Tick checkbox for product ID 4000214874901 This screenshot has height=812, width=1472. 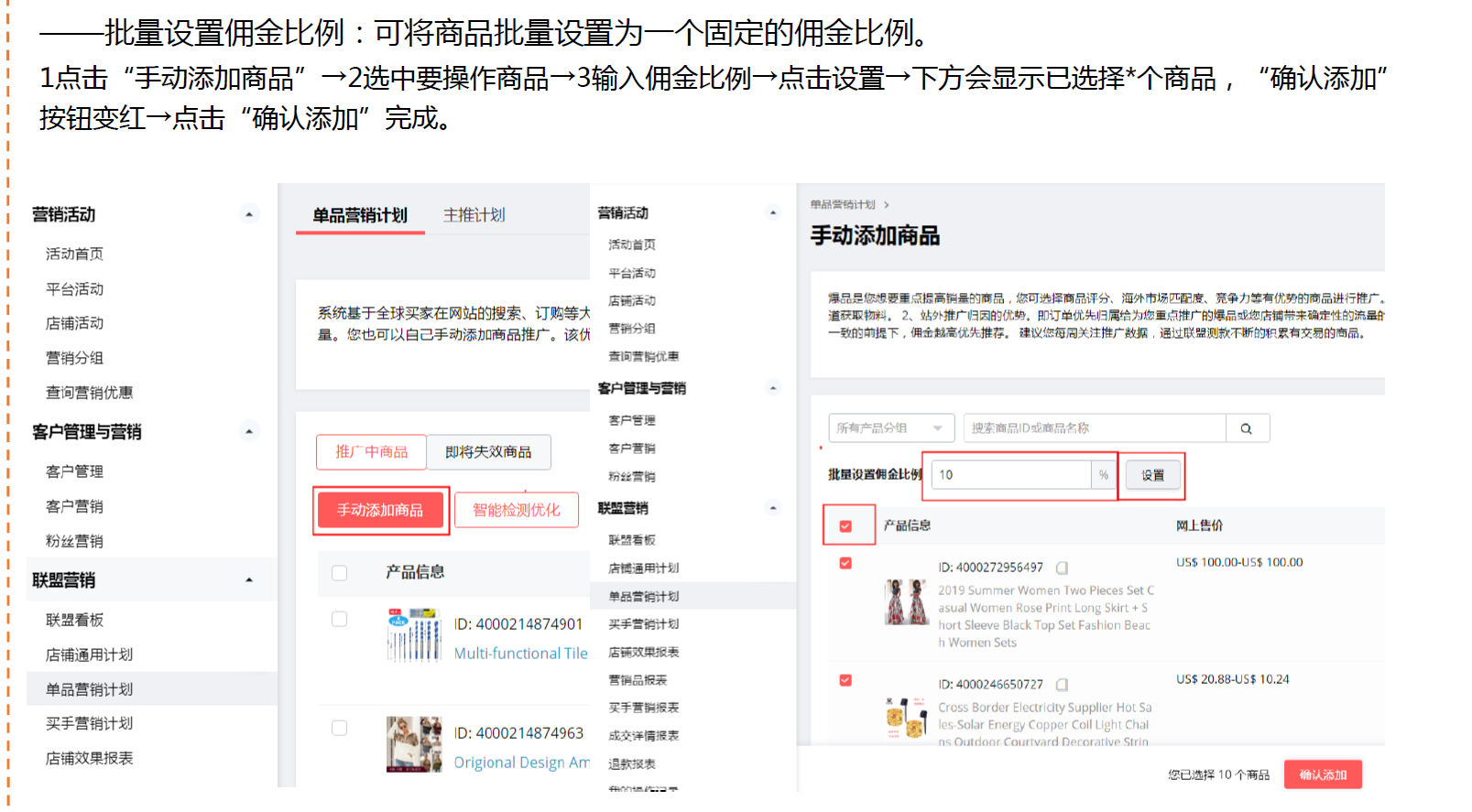click(x=339, y=619)
